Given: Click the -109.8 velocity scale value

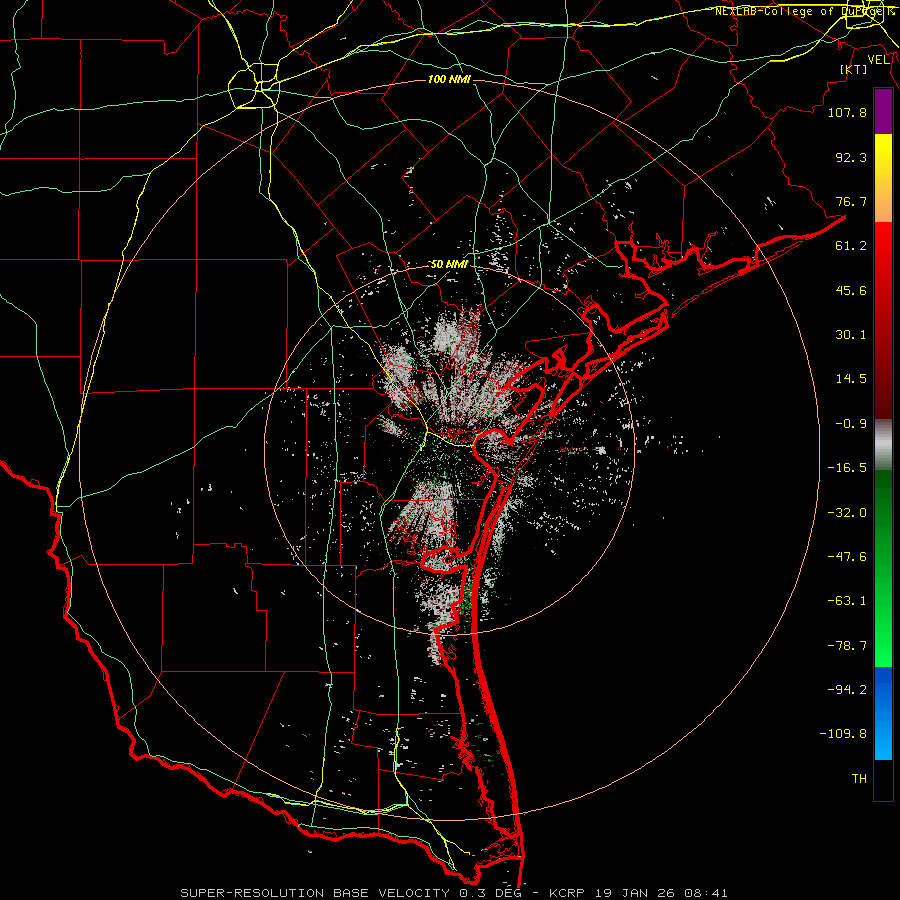Looking at the screenshot, I should [843, 734].
